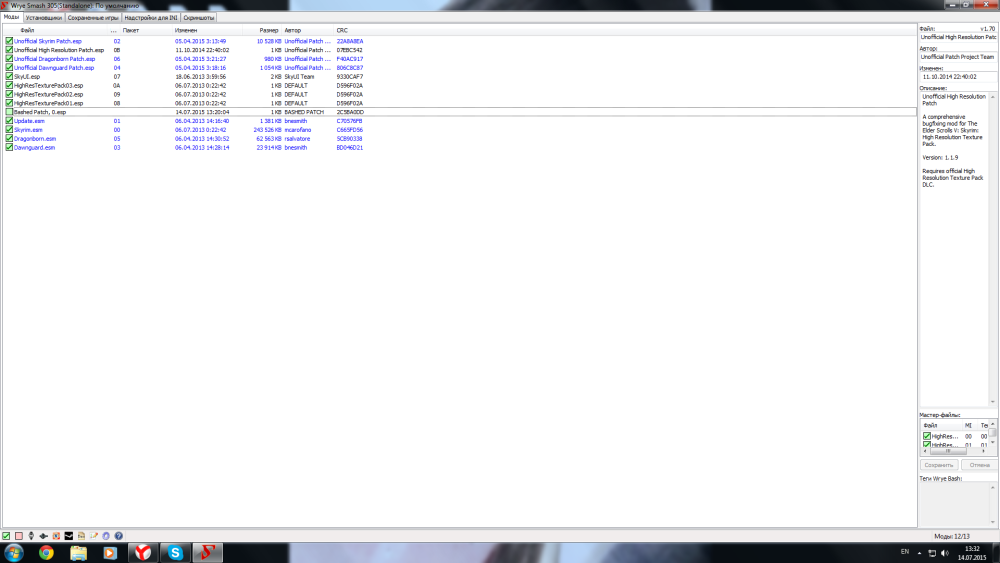Open Windows Media Player from the taskbar

tap(110, 553)
